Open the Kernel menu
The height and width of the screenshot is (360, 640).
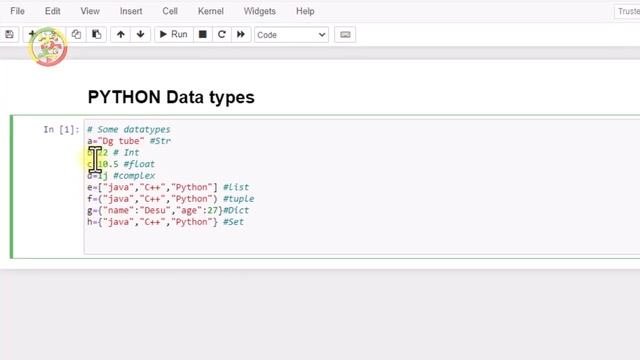[x=211, y=11]
